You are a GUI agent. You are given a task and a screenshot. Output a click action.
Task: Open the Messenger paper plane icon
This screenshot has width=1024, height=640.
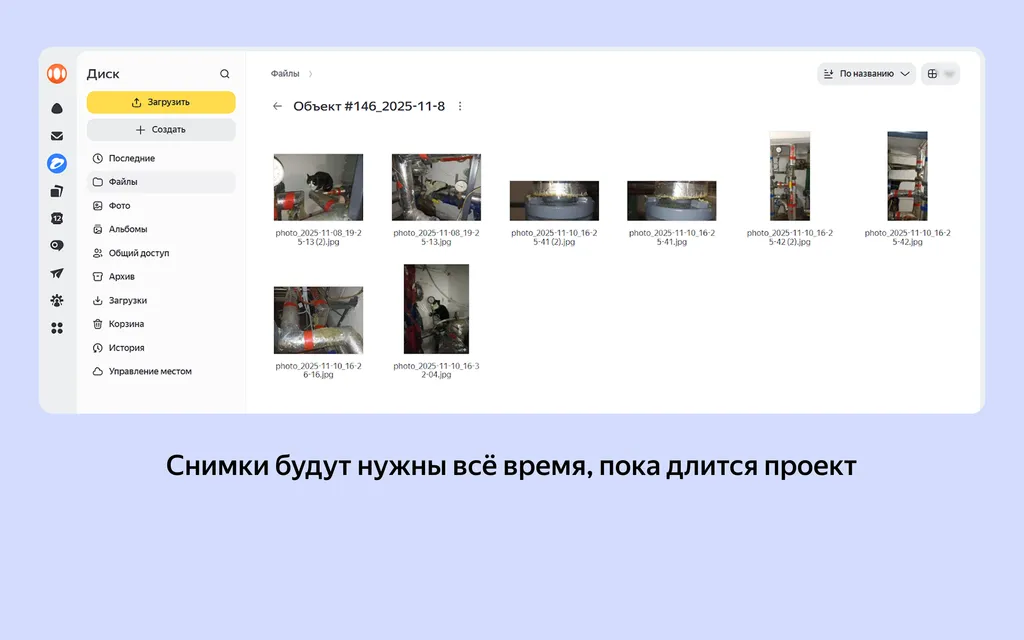click(57, 273)
